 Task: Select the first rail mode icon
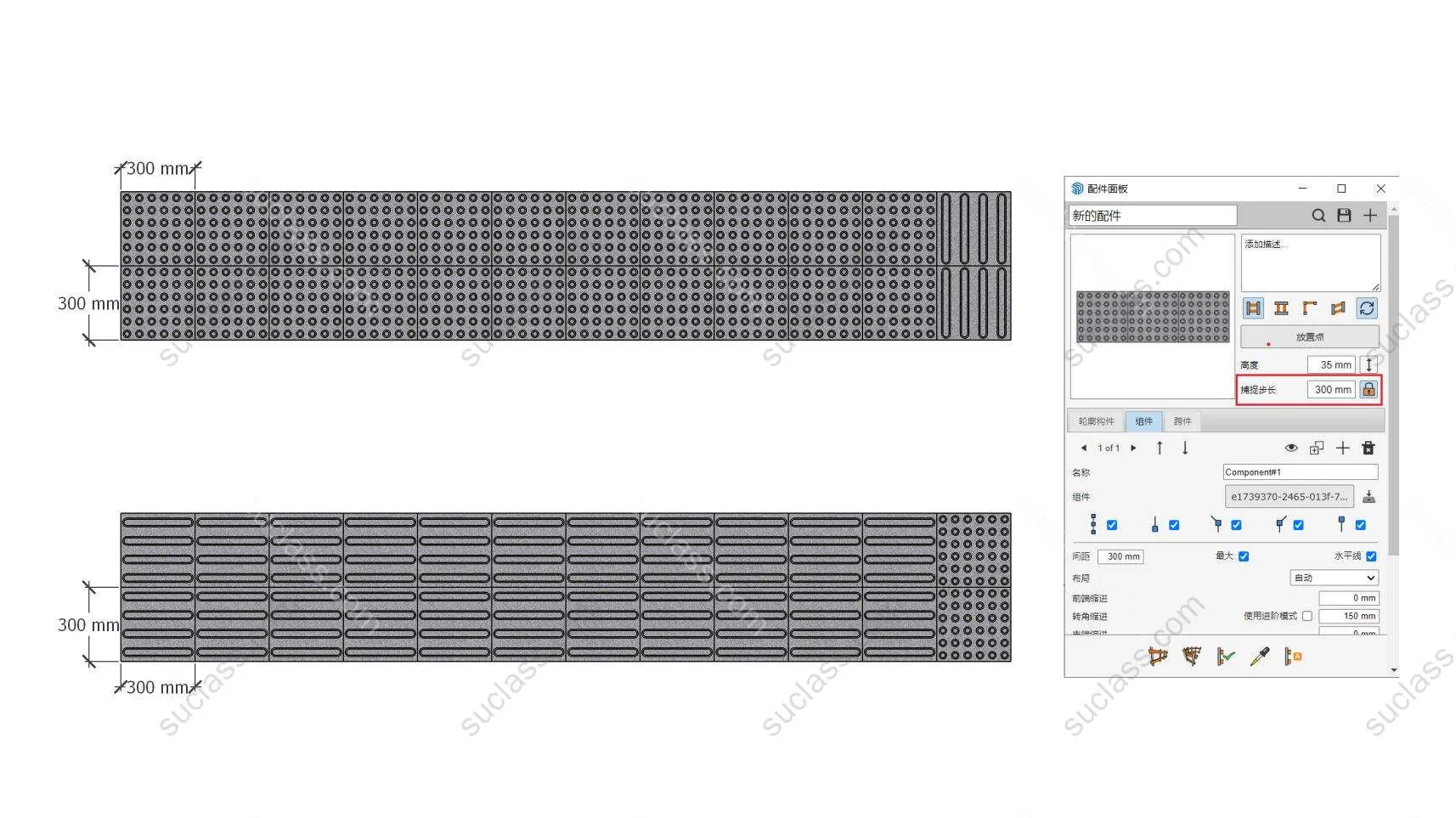click(1253, 308)
